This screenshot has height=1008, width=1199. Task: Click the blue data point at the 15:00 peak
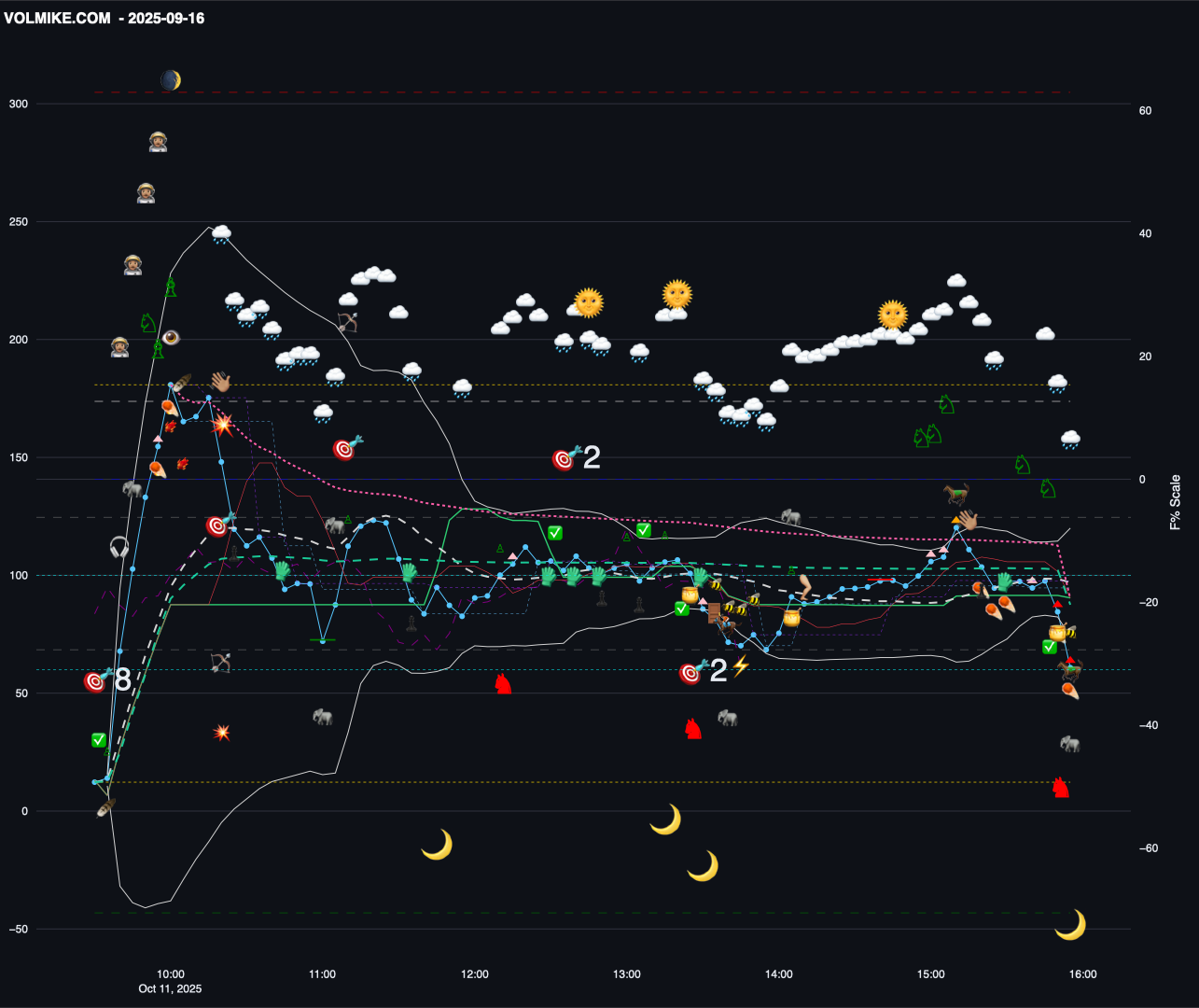click(956, 528)
